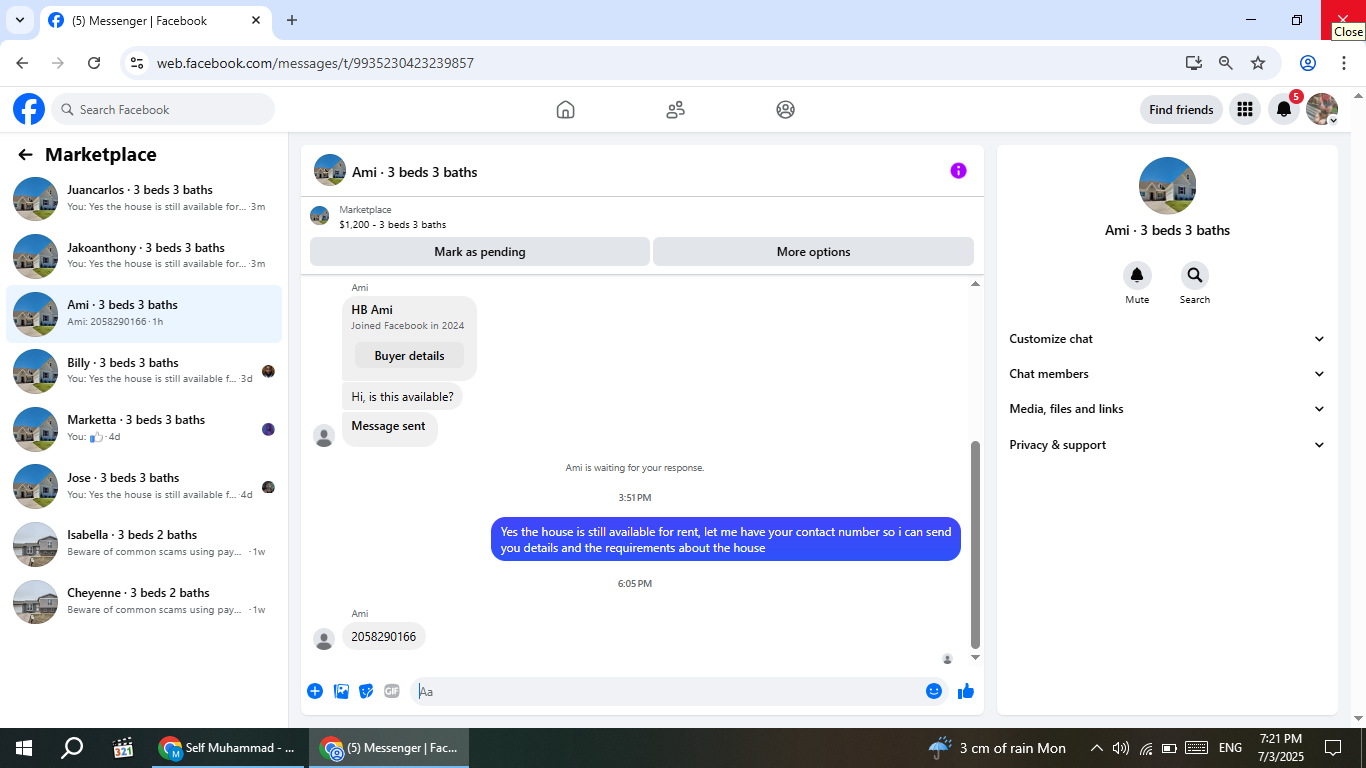Image resolution: width=1366 pixels, height=768 pixels.
Task: Open the install app icon in address bar
Action: point(1194,63)
